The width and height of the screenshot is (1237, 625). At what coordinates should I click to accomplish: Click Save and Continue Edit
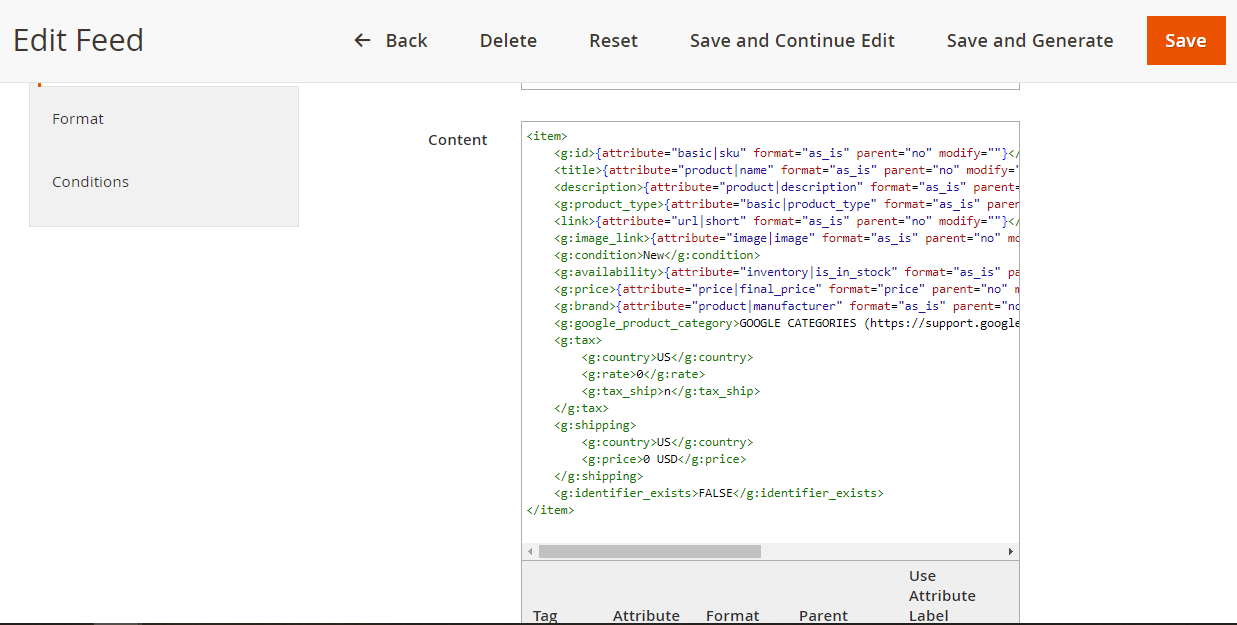click(792, 41)
